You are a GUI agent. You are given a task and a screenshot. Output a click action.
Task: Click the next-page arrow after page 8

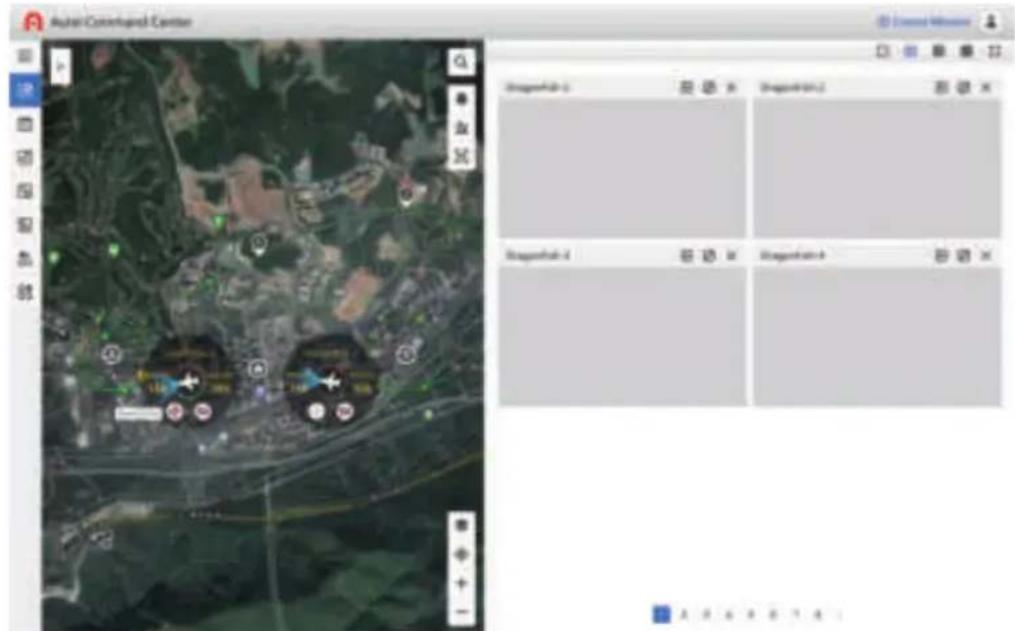(840, 614)
